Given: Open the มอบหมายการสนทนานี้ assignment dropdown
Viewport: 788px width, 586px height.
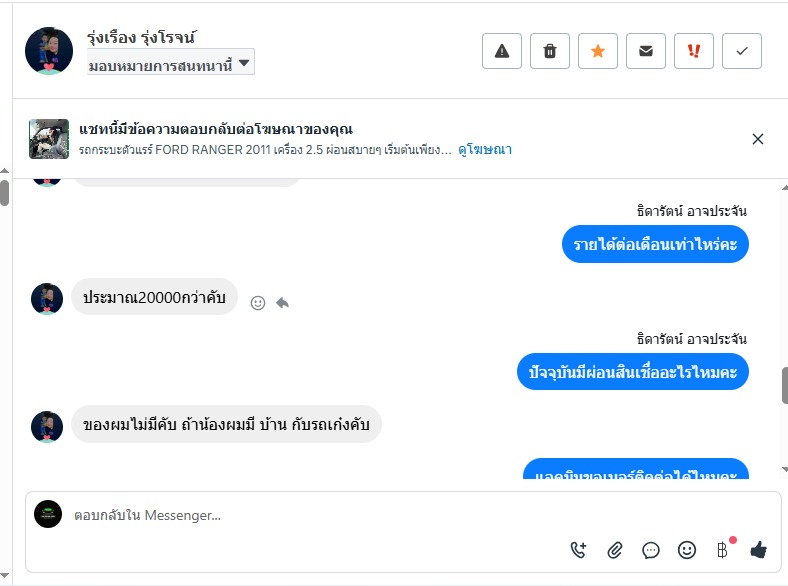Looking at the screenshot, I should click(171, 65).
